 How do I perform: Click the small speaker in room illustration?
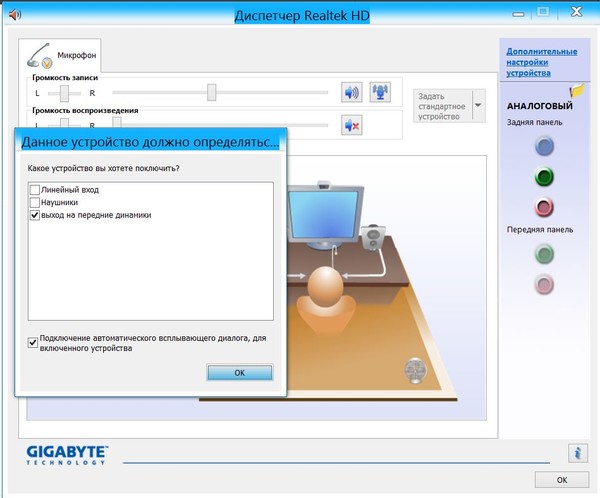373,237
